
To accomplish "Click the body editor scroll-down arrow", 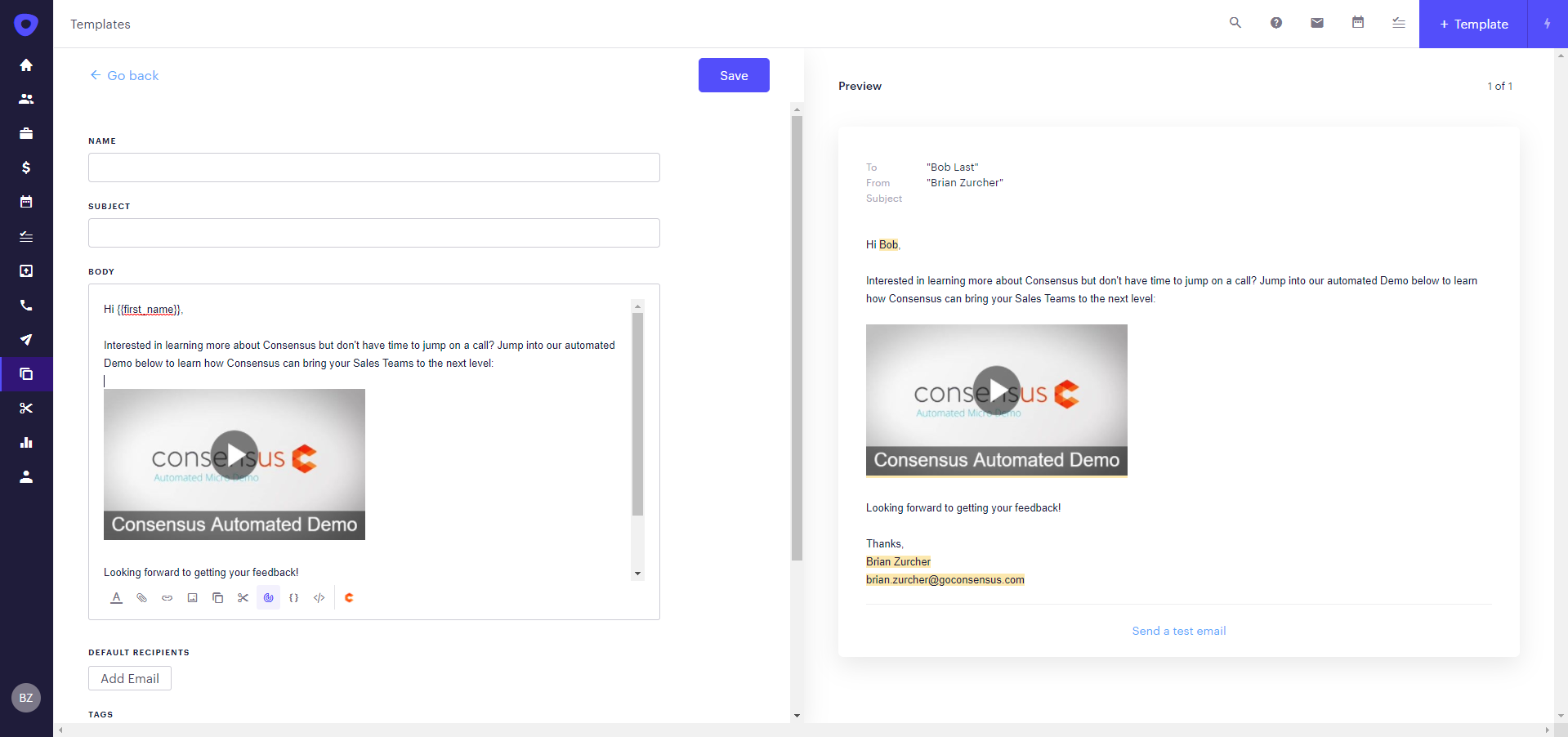I will pyautogui.click(x=637, y=574).
